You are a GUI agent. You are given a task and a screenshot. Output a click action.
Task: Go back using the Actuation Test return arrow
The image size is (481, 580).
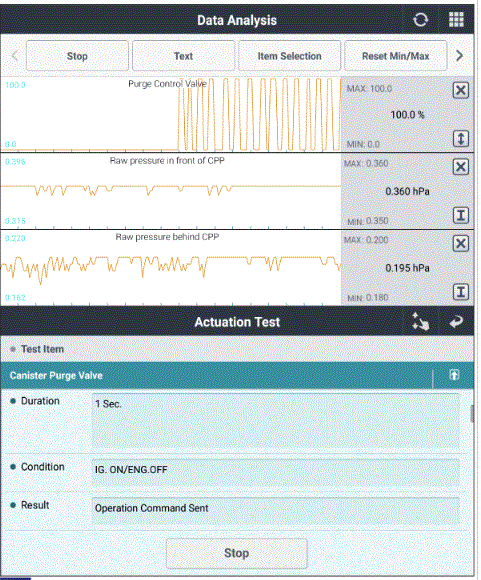tap(456, 321)
